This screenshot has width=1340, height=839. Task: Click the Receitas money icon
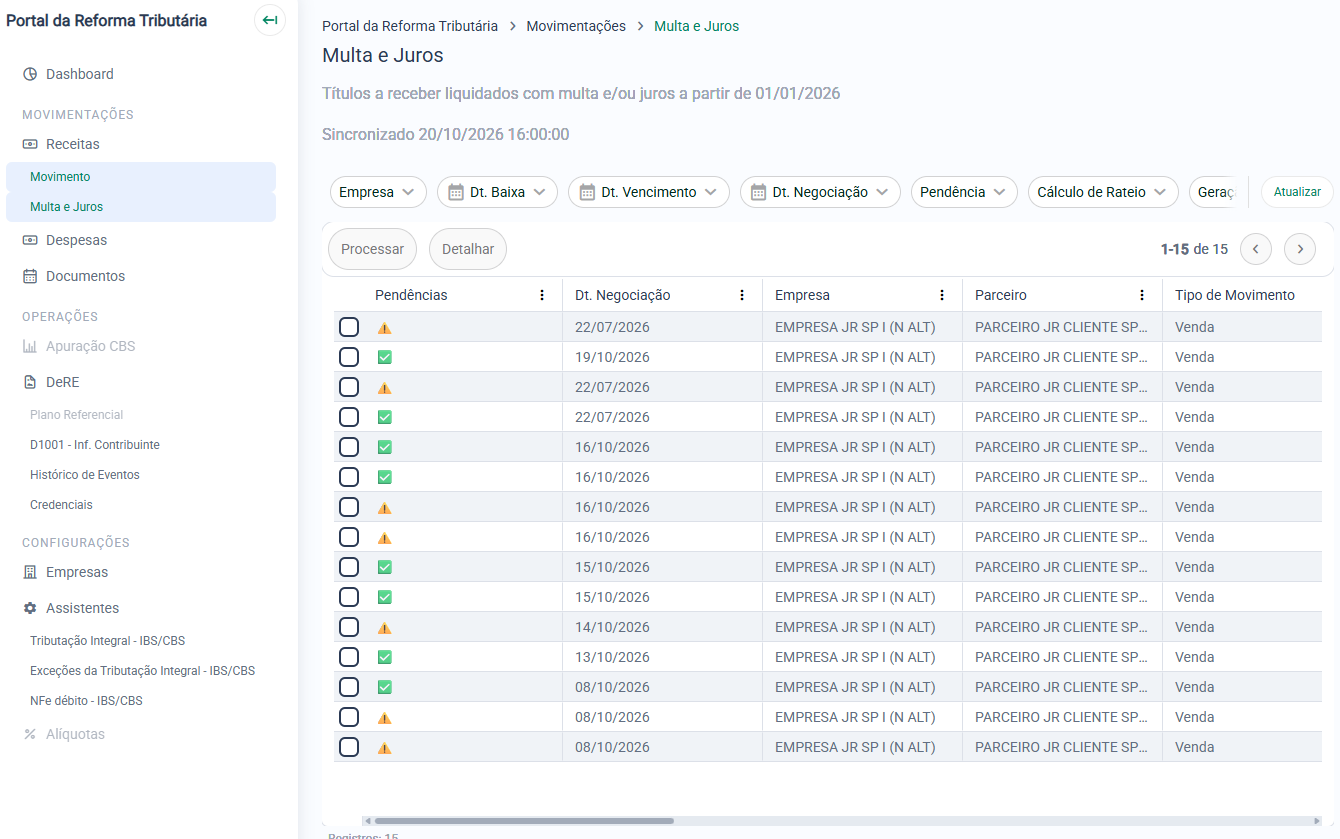[x=30, y=144]
